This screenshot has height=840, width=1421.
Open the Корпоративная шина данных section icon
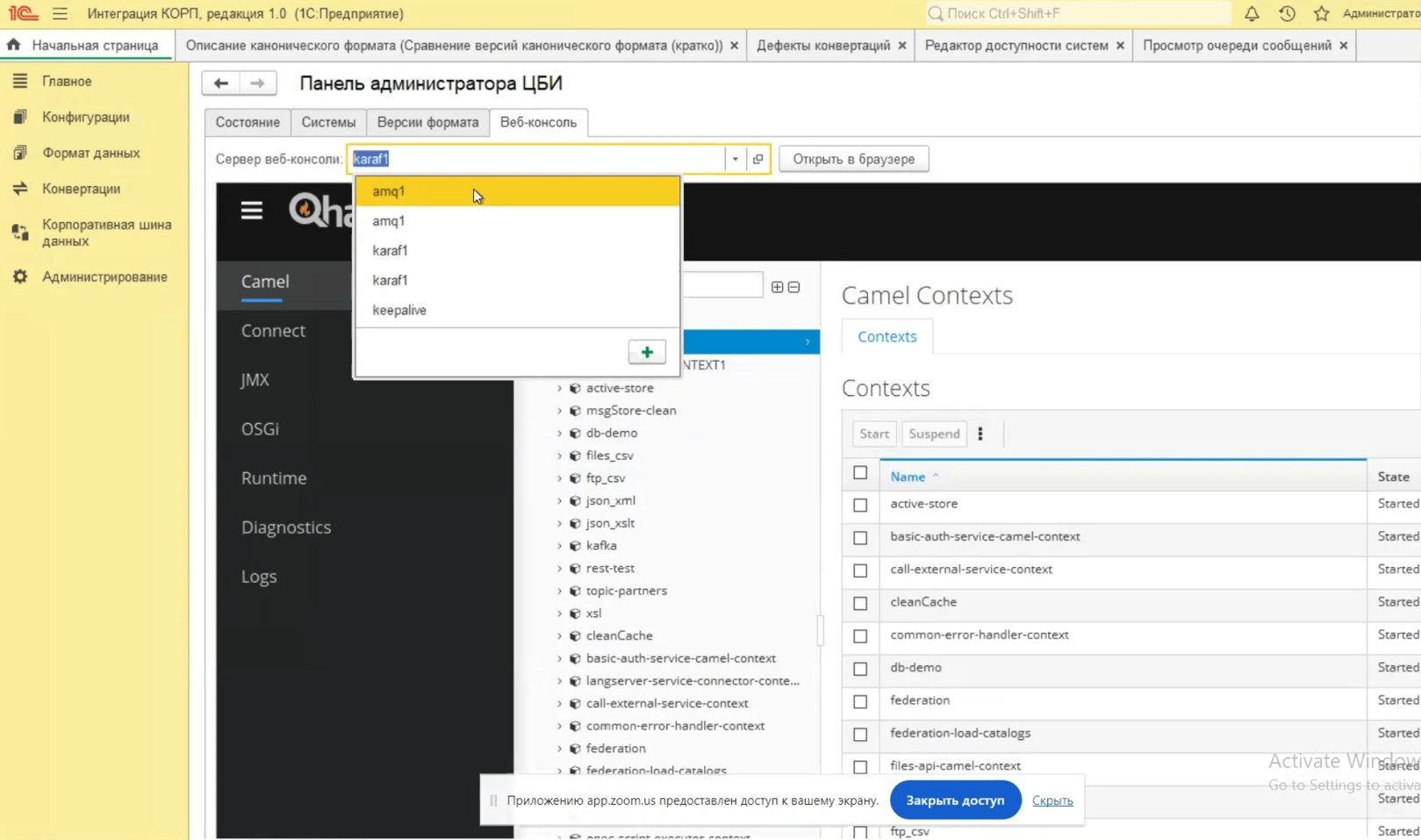click(x=19, y=233)
